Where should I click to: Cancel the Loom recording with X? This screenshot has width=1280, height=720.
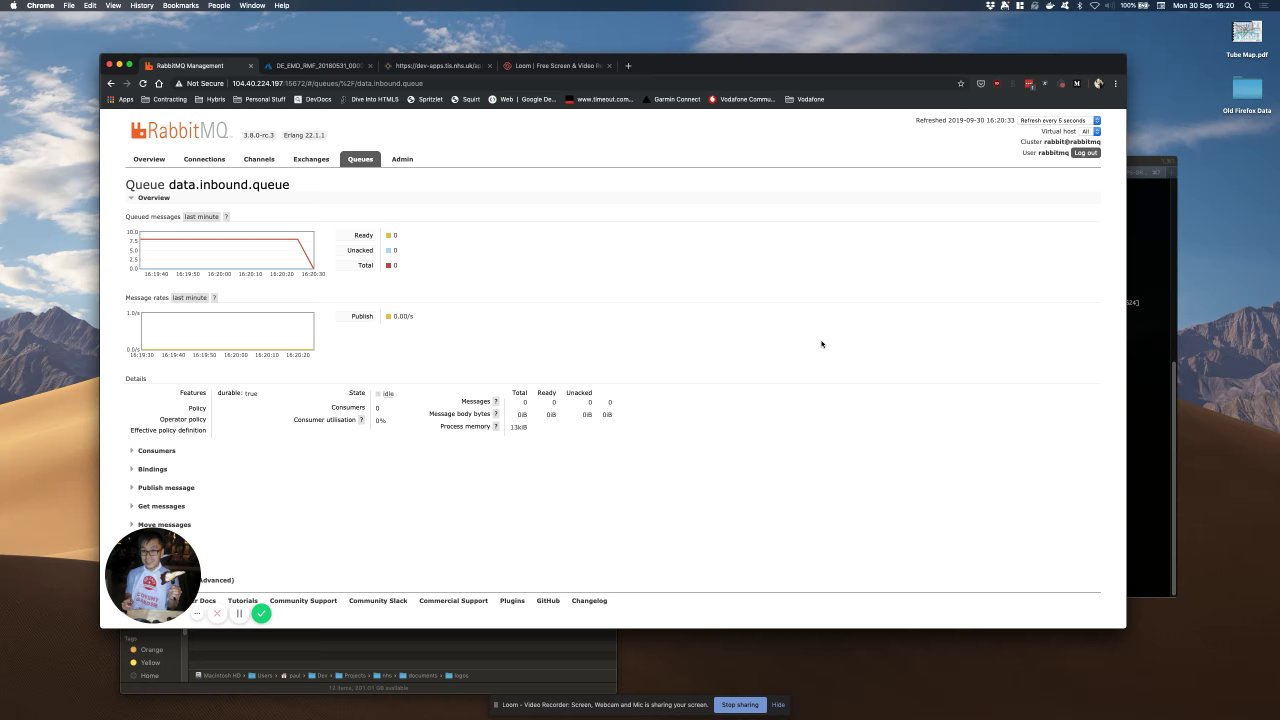coord(216,614)
